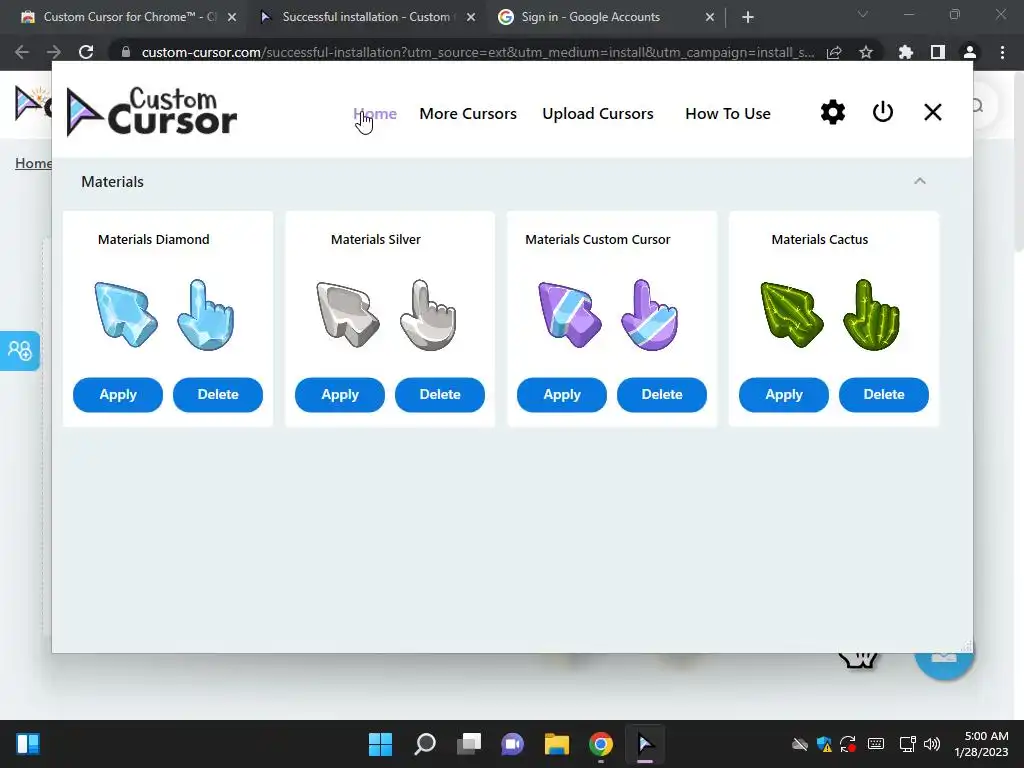This screenshot has height=768, width=1024.
Task: Open the More Cursors menu item
Action: tap(468, 114)
